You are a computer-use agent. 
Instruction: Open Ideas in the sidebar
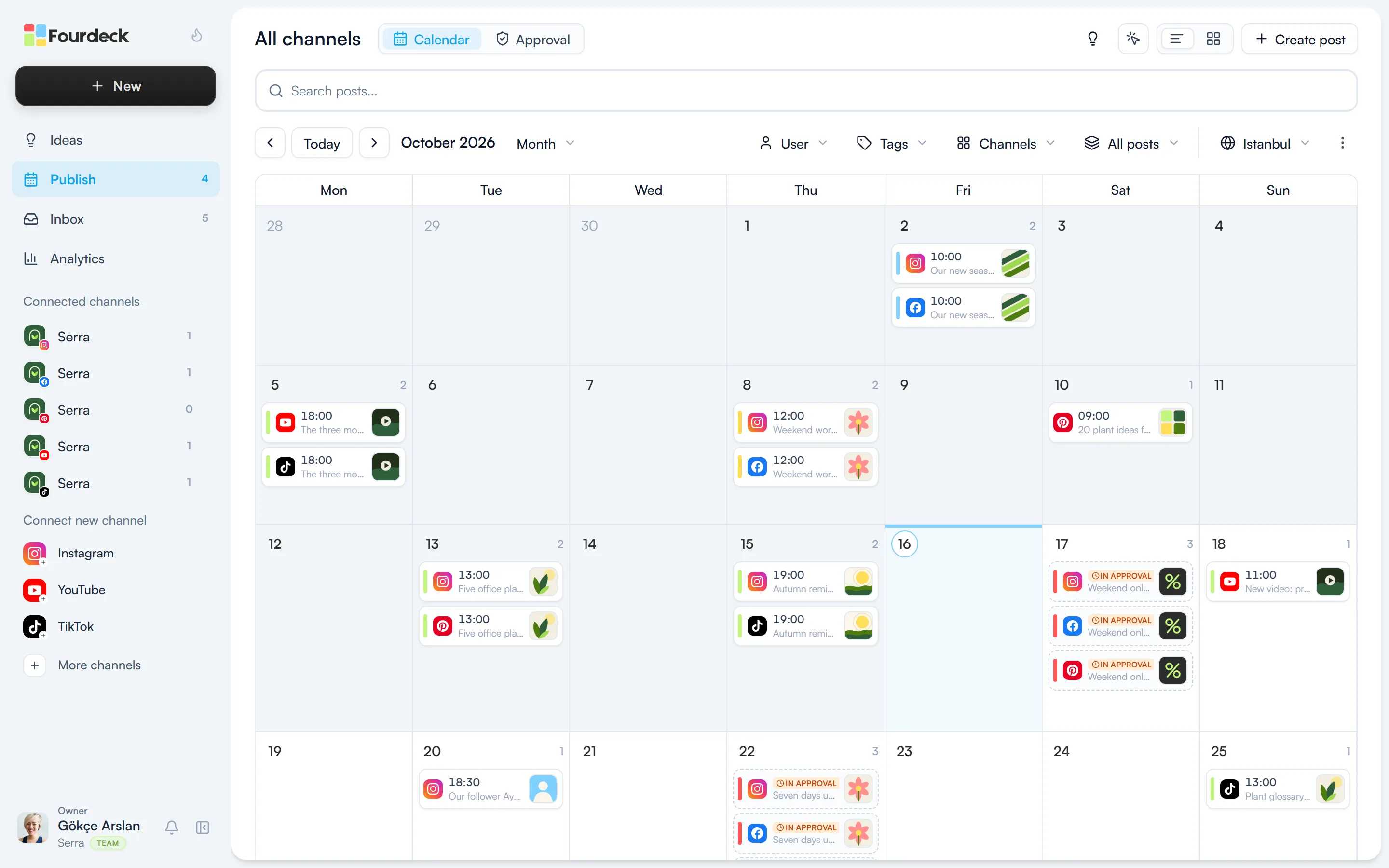(115, 140)
